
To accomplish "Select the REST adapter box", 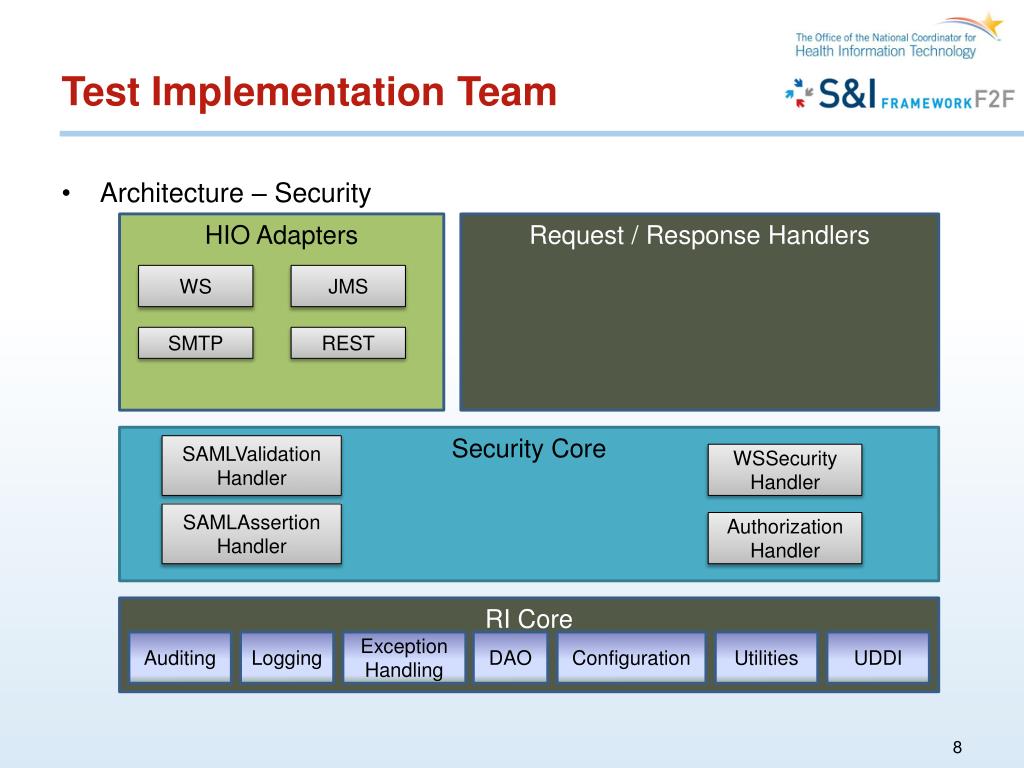I will click(x=348, y=343).
